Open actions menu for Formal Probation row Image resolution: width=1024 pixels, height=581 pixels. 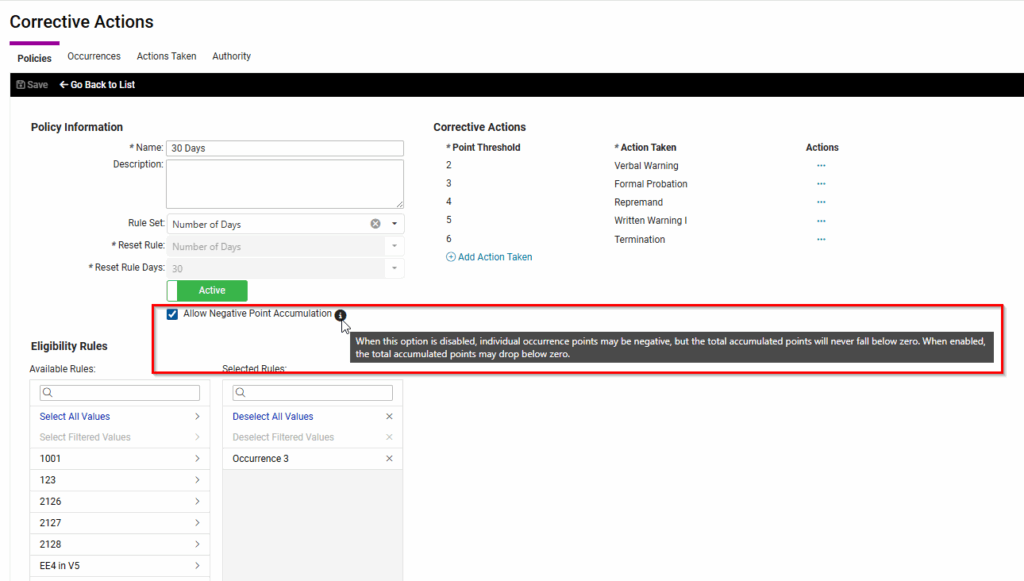(x=821, y=184)
